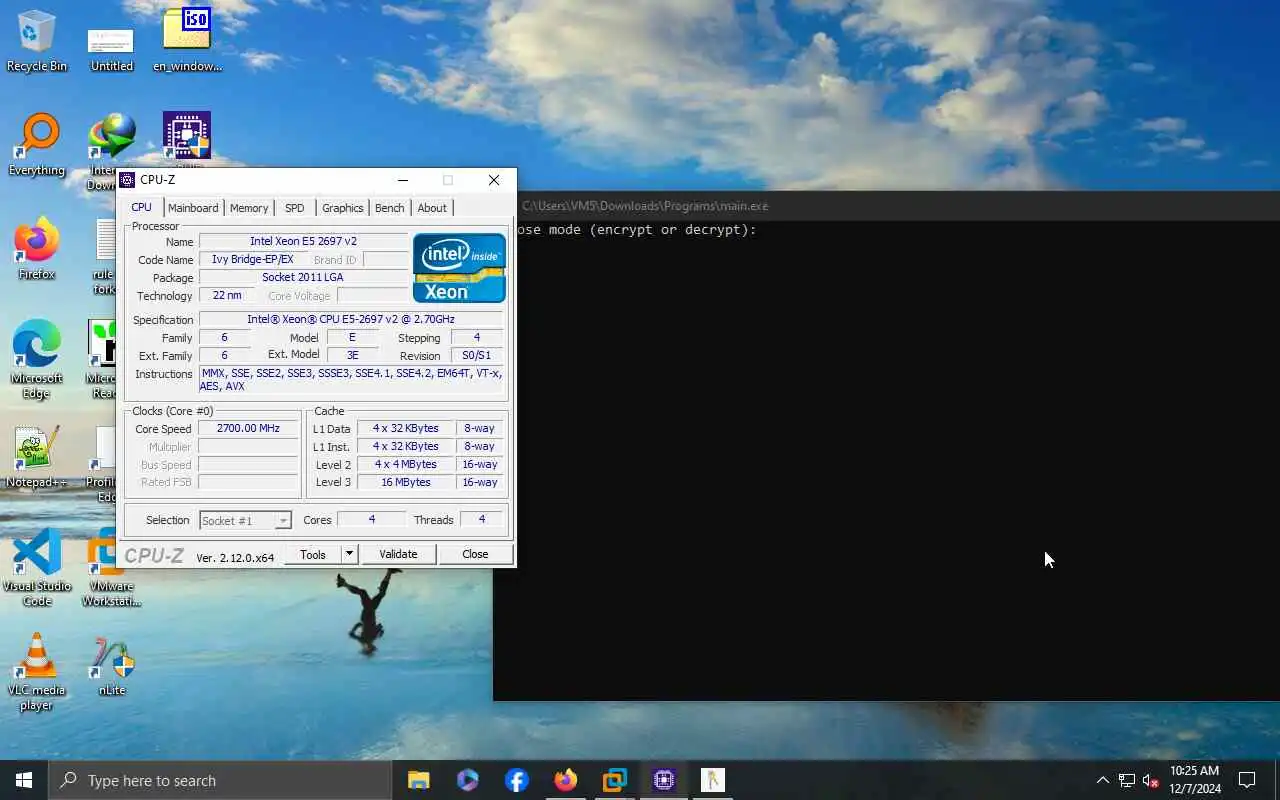1280x800 pixels.
Task: Click the Specification field with 2.70GHz
Action: click(351, 319)
